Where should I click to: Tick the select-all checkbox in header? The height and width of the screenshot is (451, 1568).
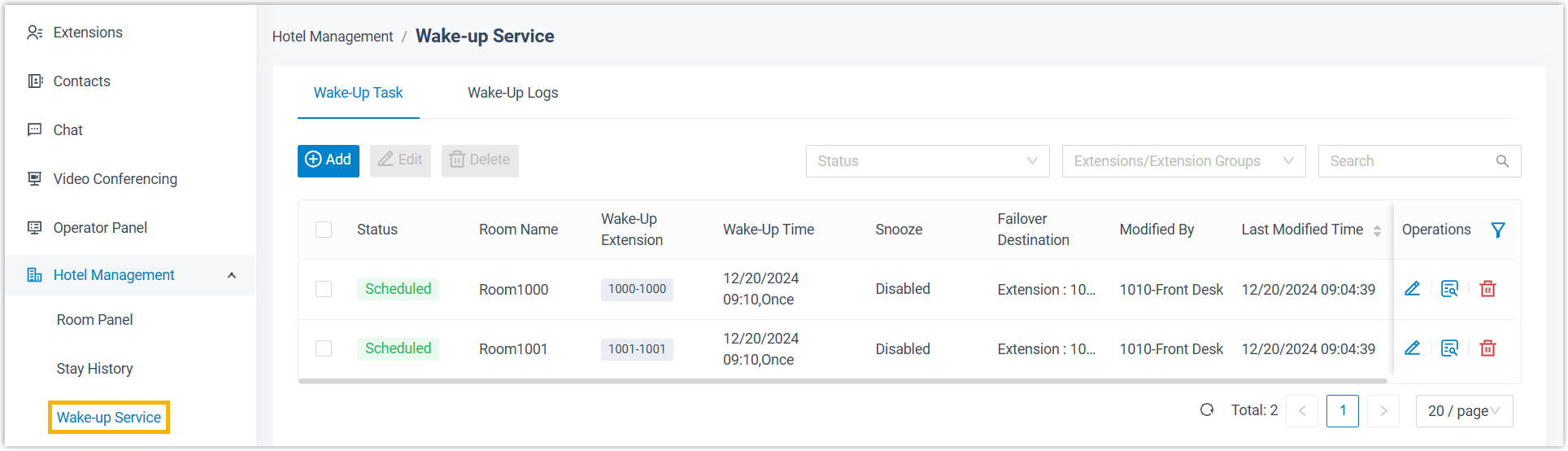tap(324, 230)
